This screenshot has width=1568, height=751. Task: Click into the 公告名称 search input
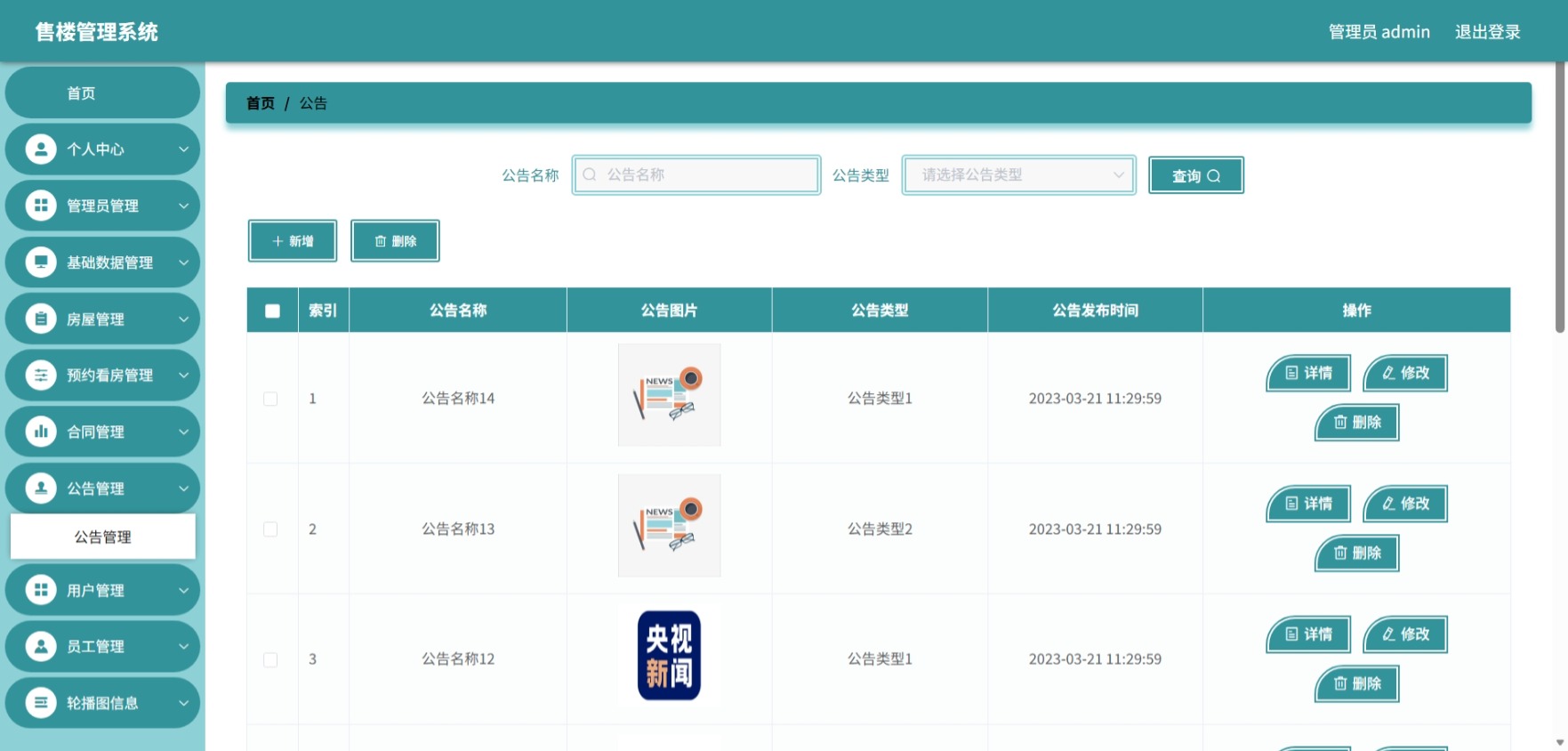pos(696,174)
